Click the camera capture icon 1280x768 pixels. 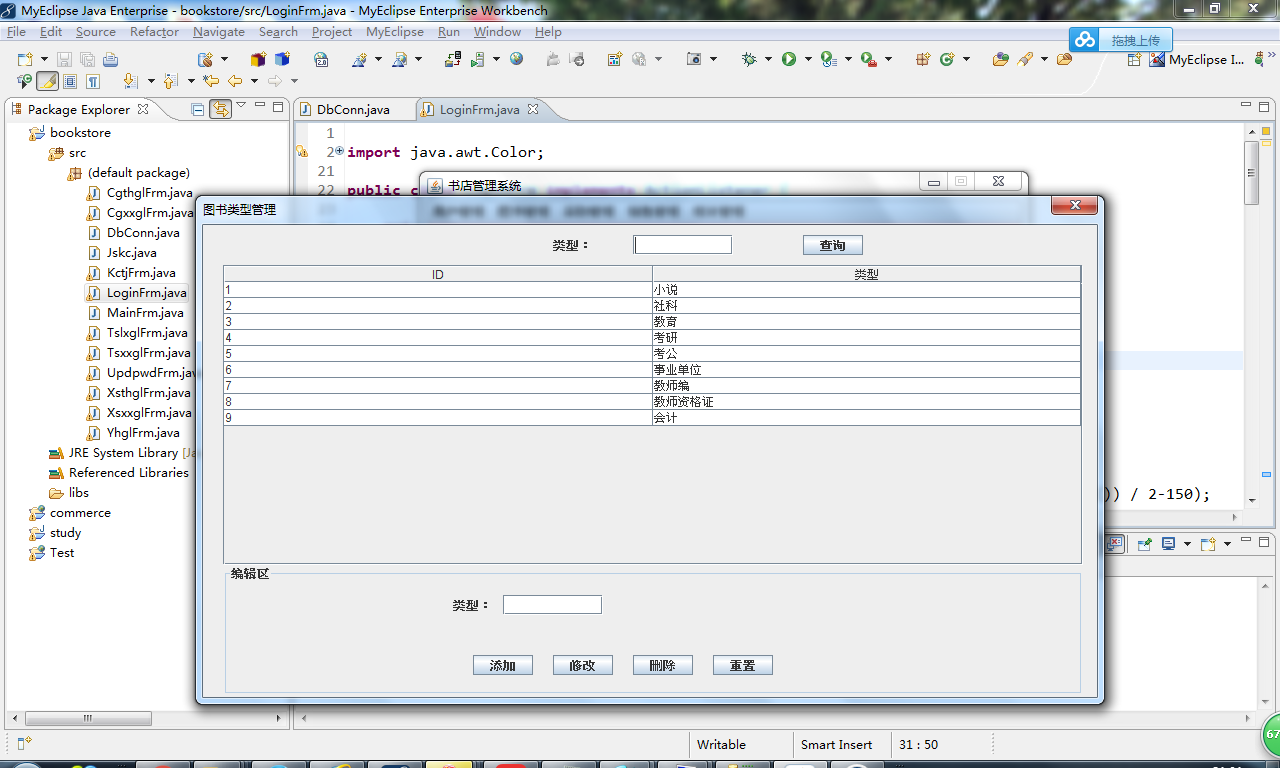(x=694, y=59)
